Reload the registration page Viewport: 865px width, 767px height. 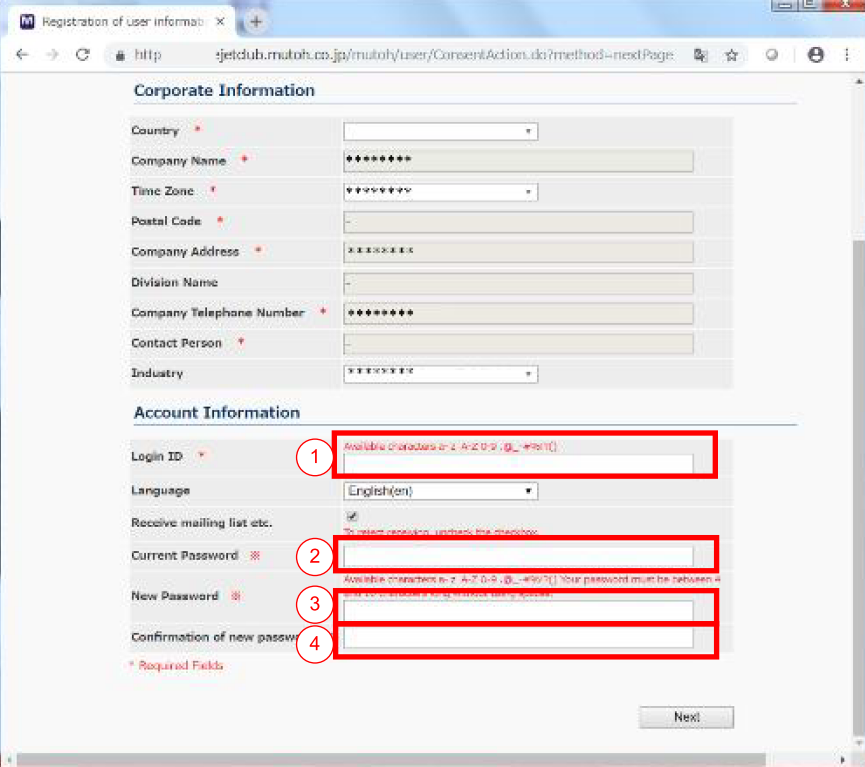point(83,56)
